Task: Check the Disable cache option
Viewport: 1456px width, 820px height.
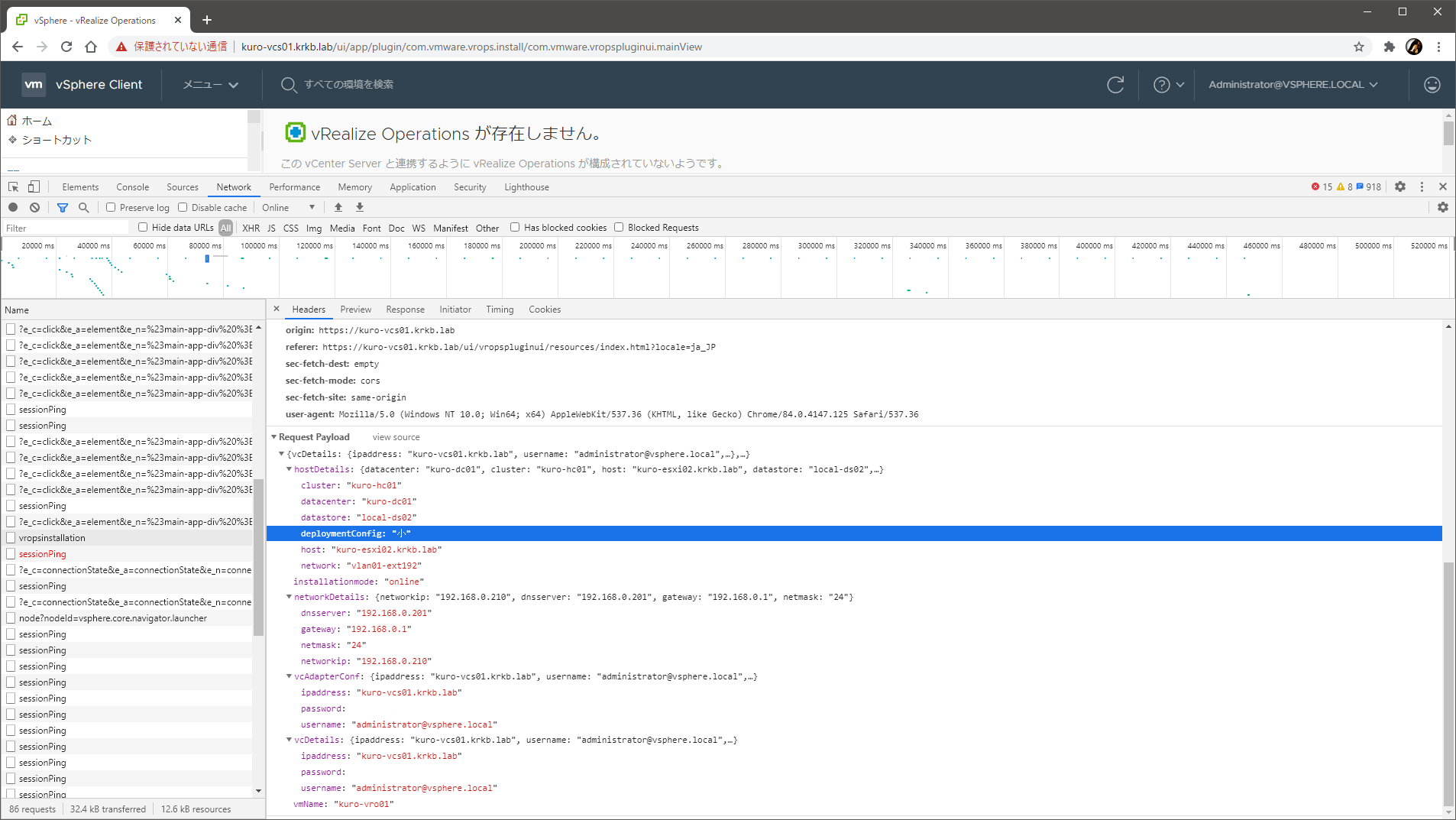Action: pyautogui.click(x=183, y=207)
